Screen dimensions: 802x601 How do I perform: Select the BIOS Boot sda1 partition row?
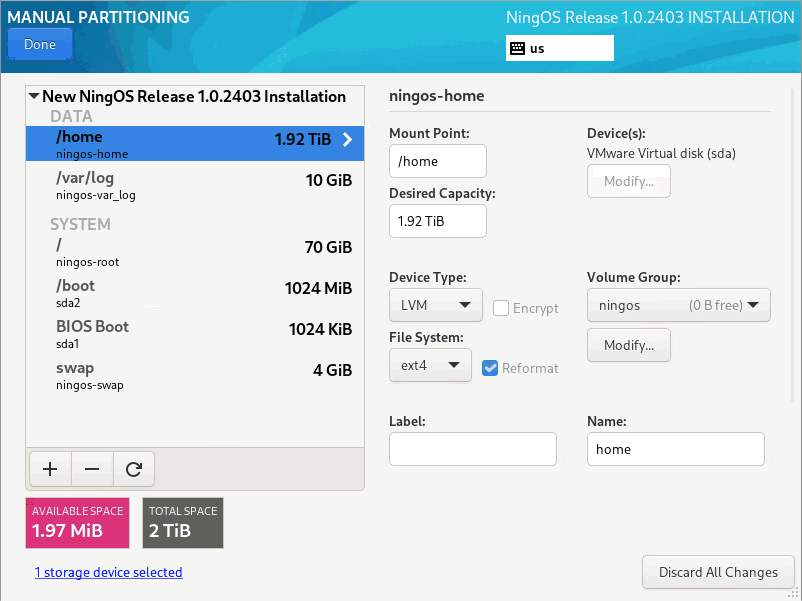(x=195, y=334)
